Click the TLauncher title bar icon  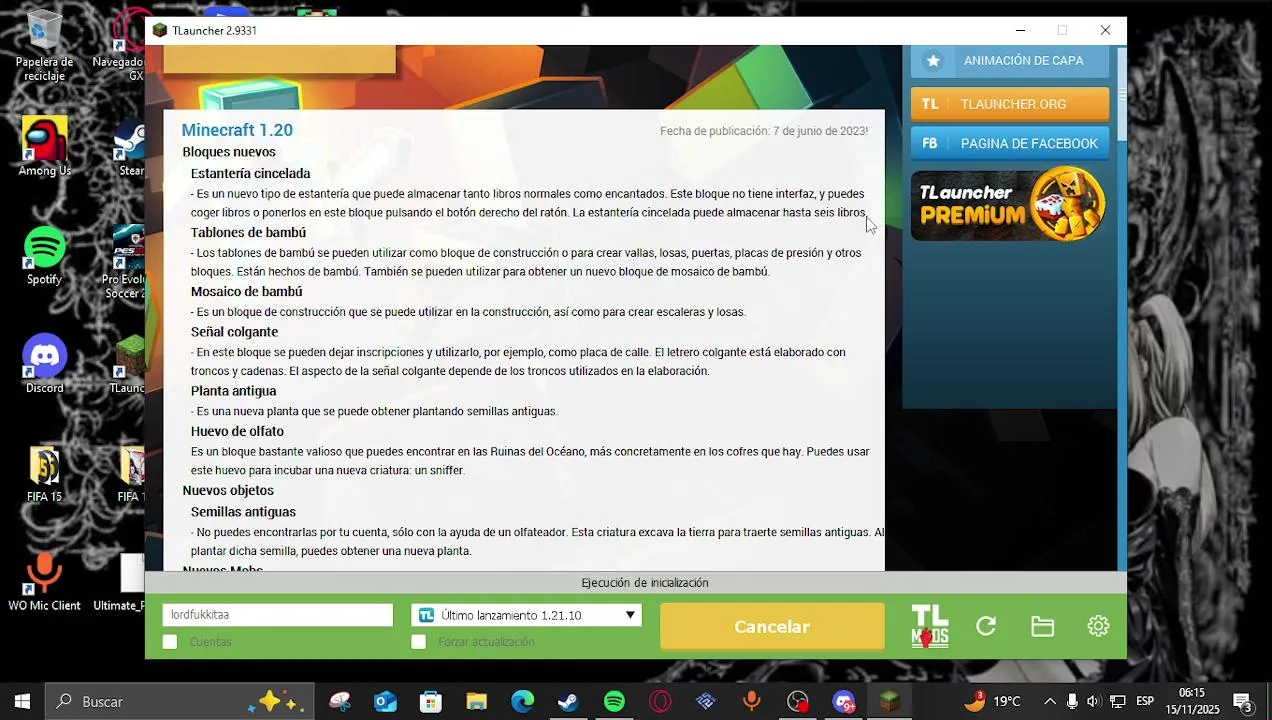tap(160, 31)
